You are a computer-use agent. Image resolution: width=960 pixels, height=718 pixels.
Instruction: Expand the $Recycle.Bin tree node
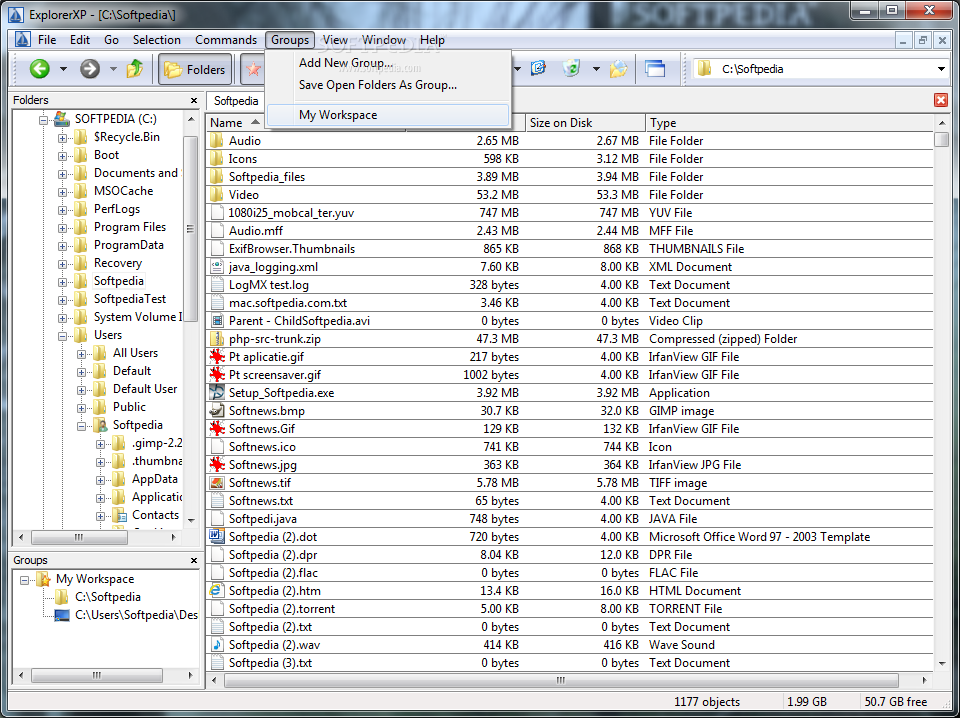(x=62, y=138)
